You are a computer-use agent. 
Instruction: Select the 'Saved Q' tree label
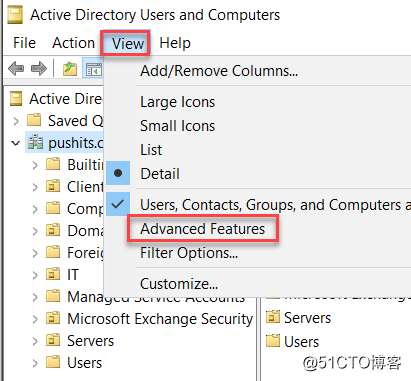coord(76,120)
